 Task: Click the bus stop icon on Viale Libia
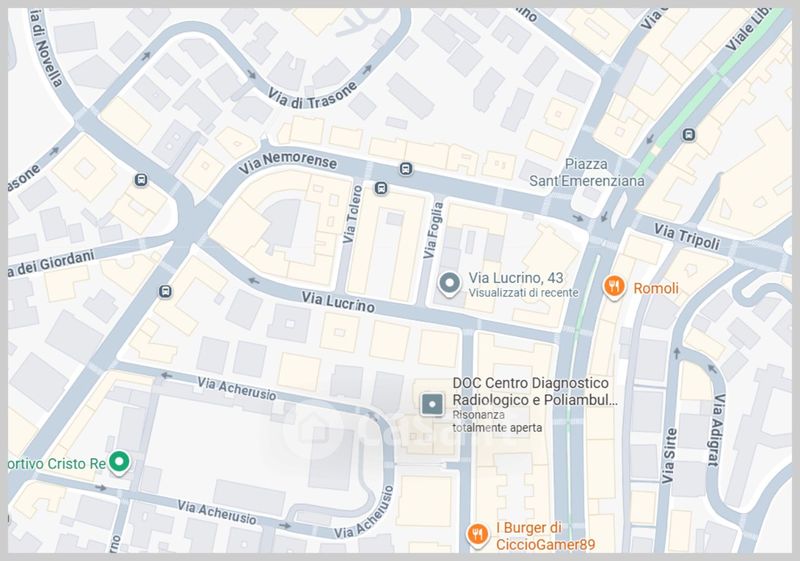(689, 135)
